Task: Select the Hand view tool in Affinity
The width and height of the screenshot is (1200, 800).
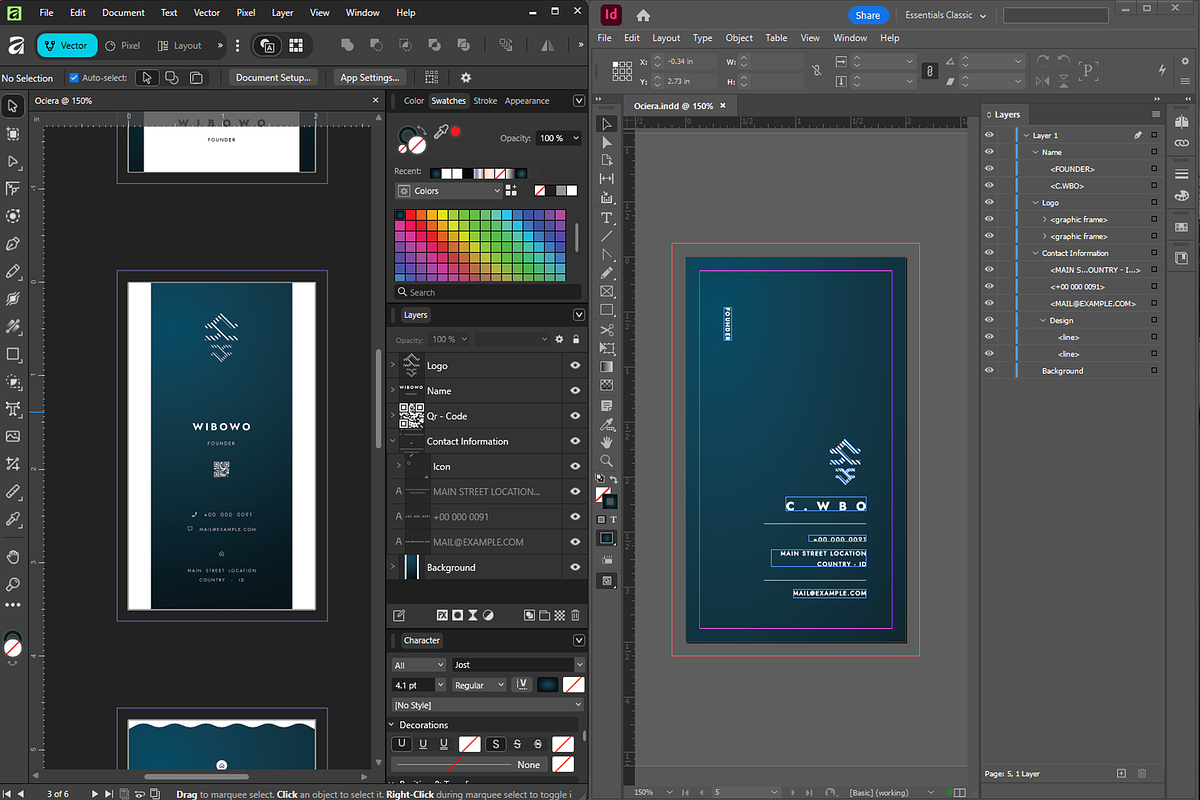Action: click(x=13, y=557)
